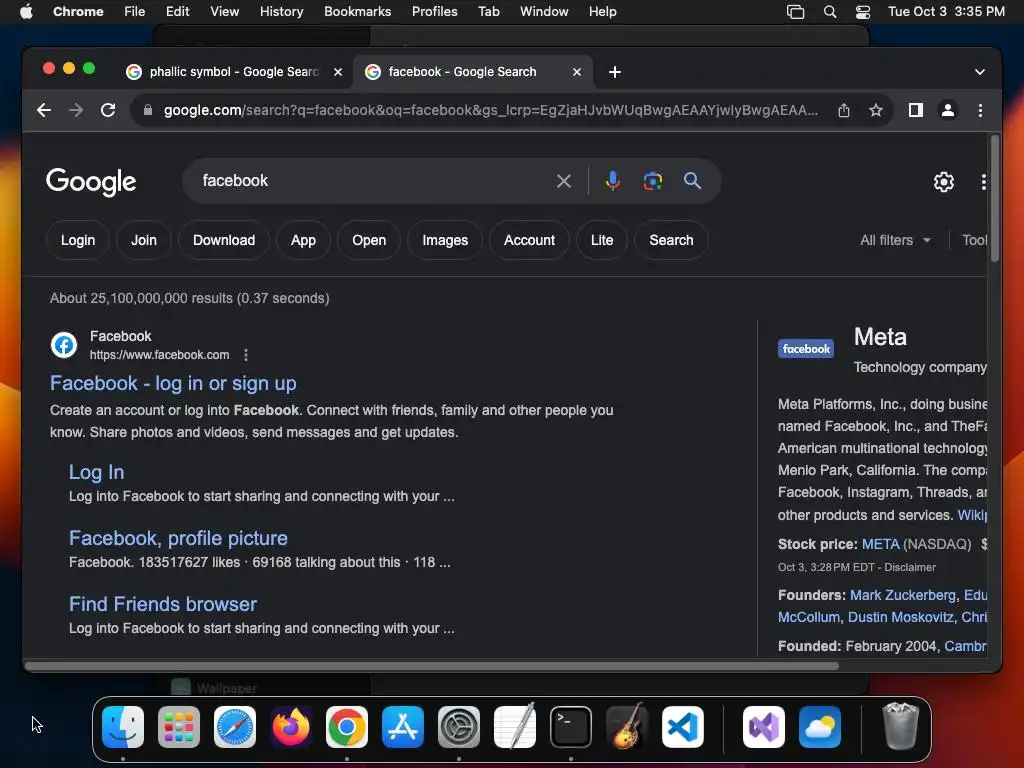Viewport: 1024px width, 768px height.
Task: Start voice search with the microphone icon
Action: click(612, 181)
